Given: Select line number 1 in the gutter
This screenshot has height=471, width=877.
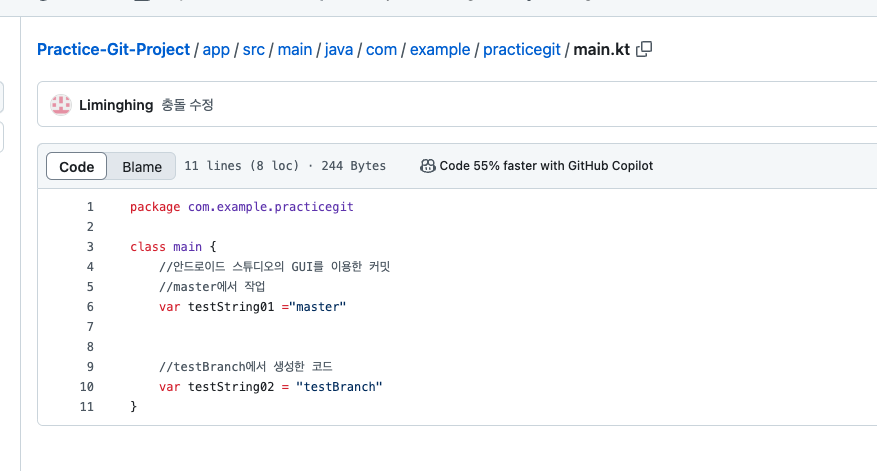Looking at the screenshot, I should [90, 207].
